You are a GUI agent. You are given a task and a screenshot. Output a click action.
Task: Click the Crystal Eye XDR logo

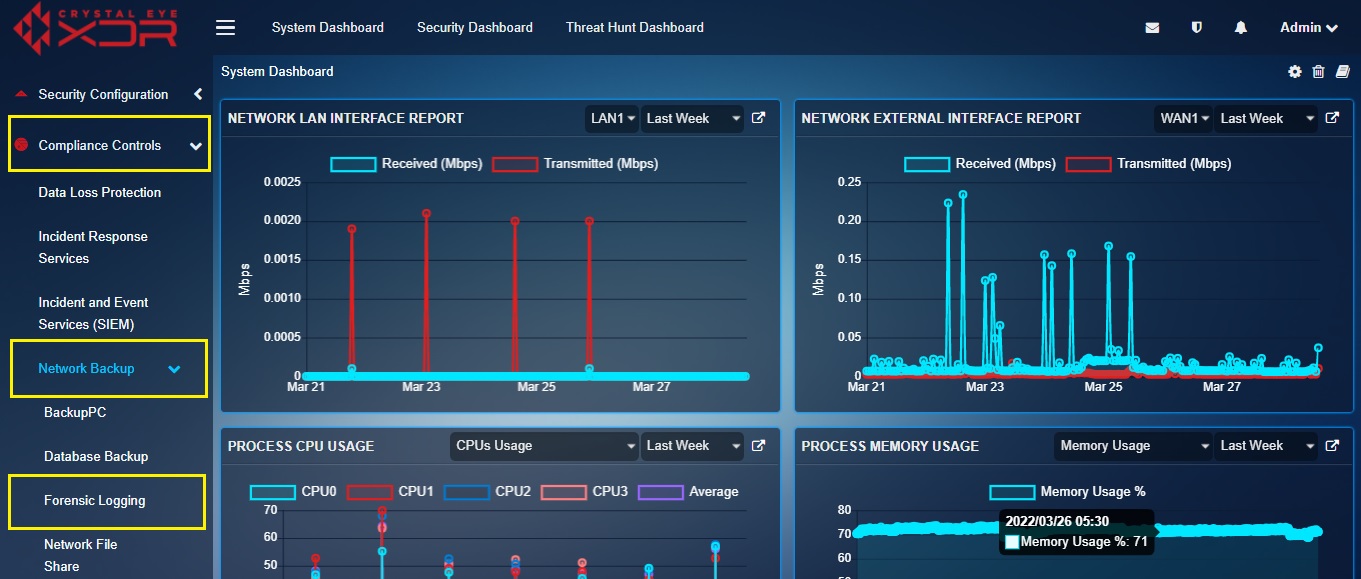tap(95, 29)
